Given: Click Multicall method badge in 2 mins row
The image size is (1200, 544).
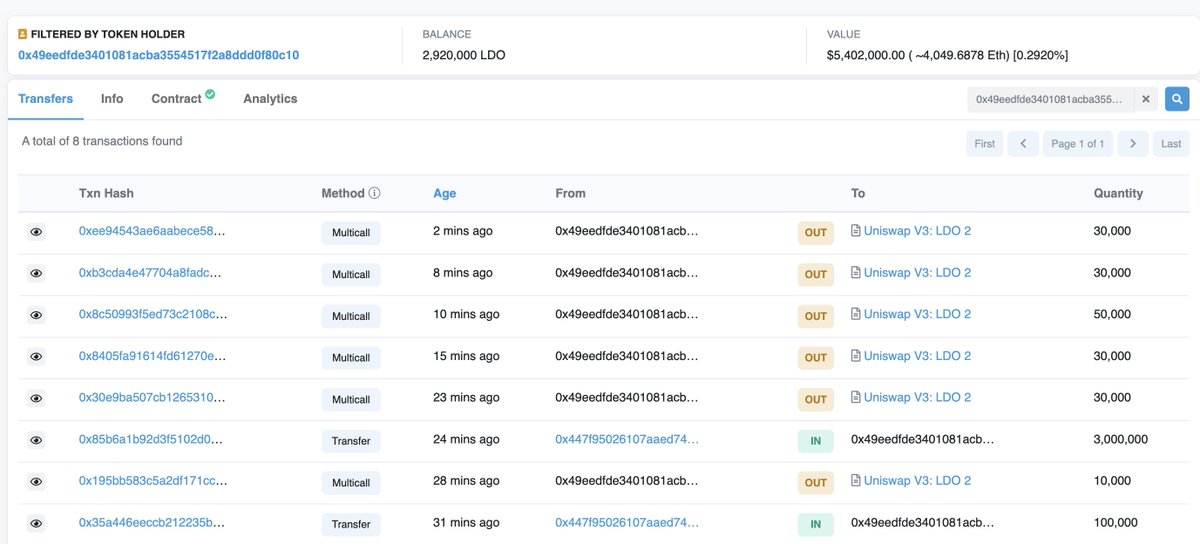Looking at the screenshot, I should pyautogui.click(x=351, y=232).
